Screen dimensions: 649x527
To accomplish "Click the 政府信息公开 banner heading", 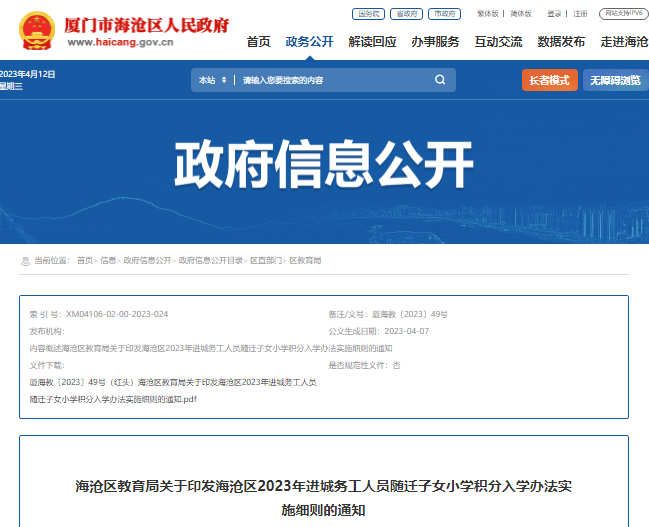I will coord(324,164).
